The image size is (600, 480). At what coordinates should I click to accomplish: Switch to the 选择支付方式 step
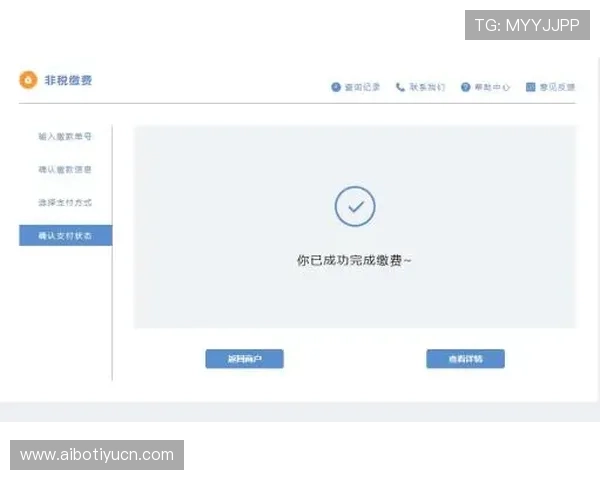tap(65, 202)
